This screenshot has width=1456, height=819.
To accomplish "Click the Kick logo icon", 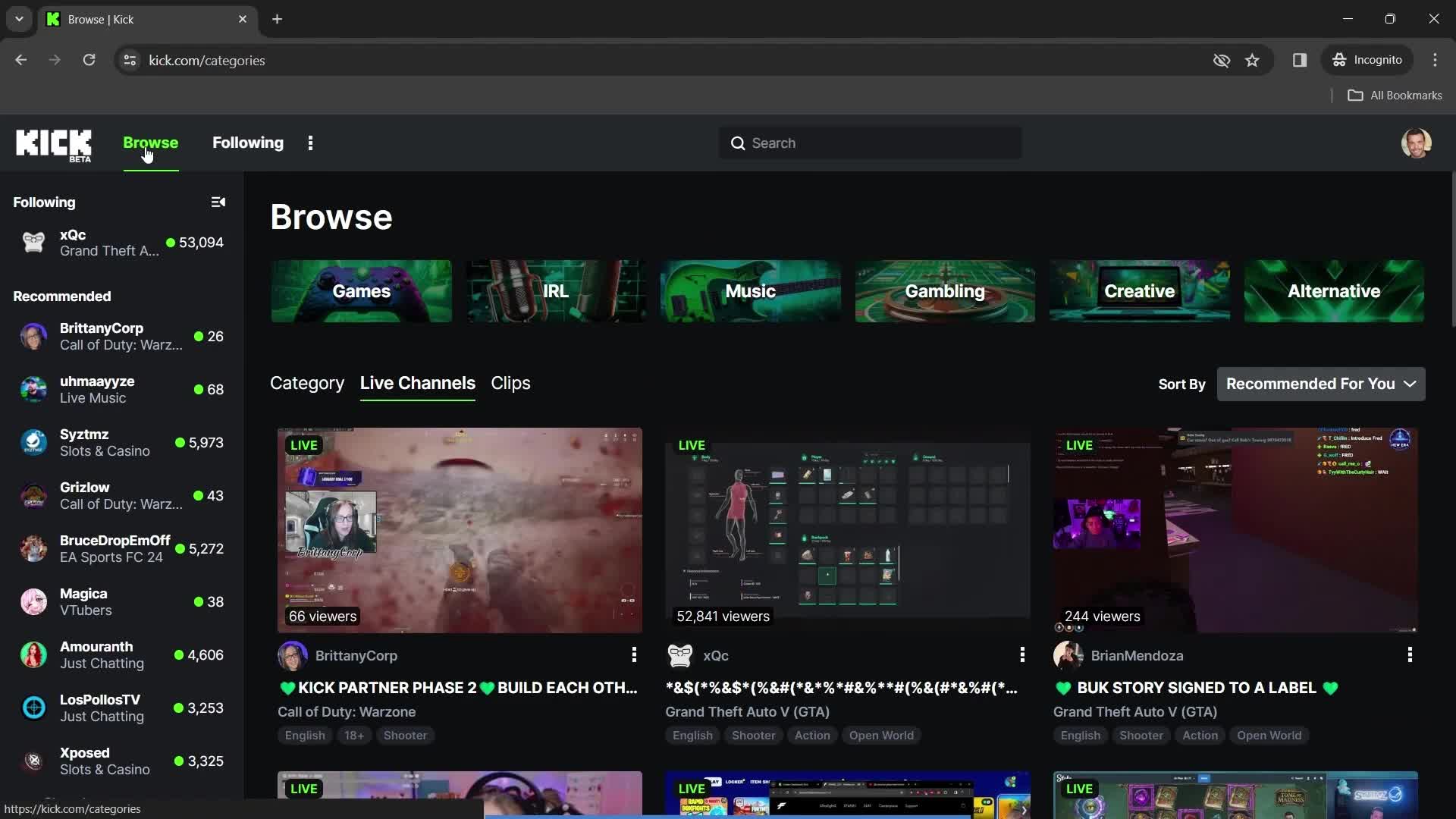I will click(53, 143).
